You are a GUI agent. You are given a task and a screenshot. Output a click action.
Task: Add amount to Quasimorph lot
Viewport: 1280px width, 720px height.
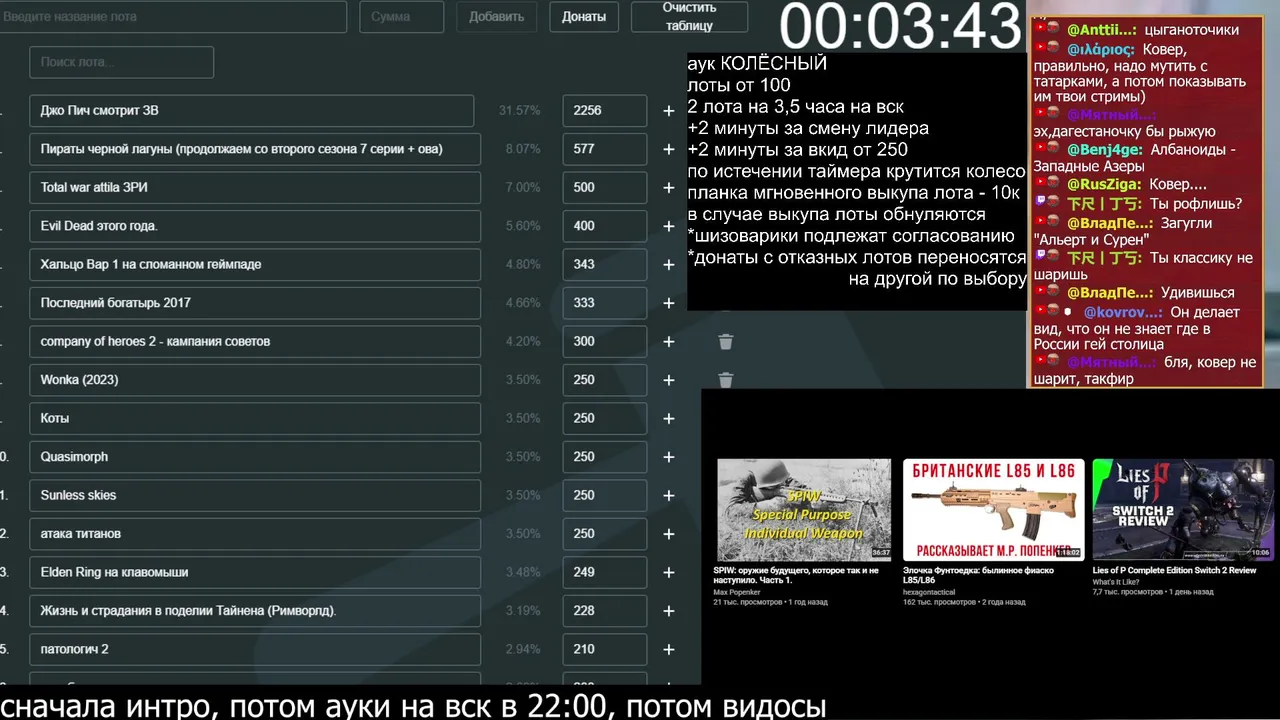669,457
